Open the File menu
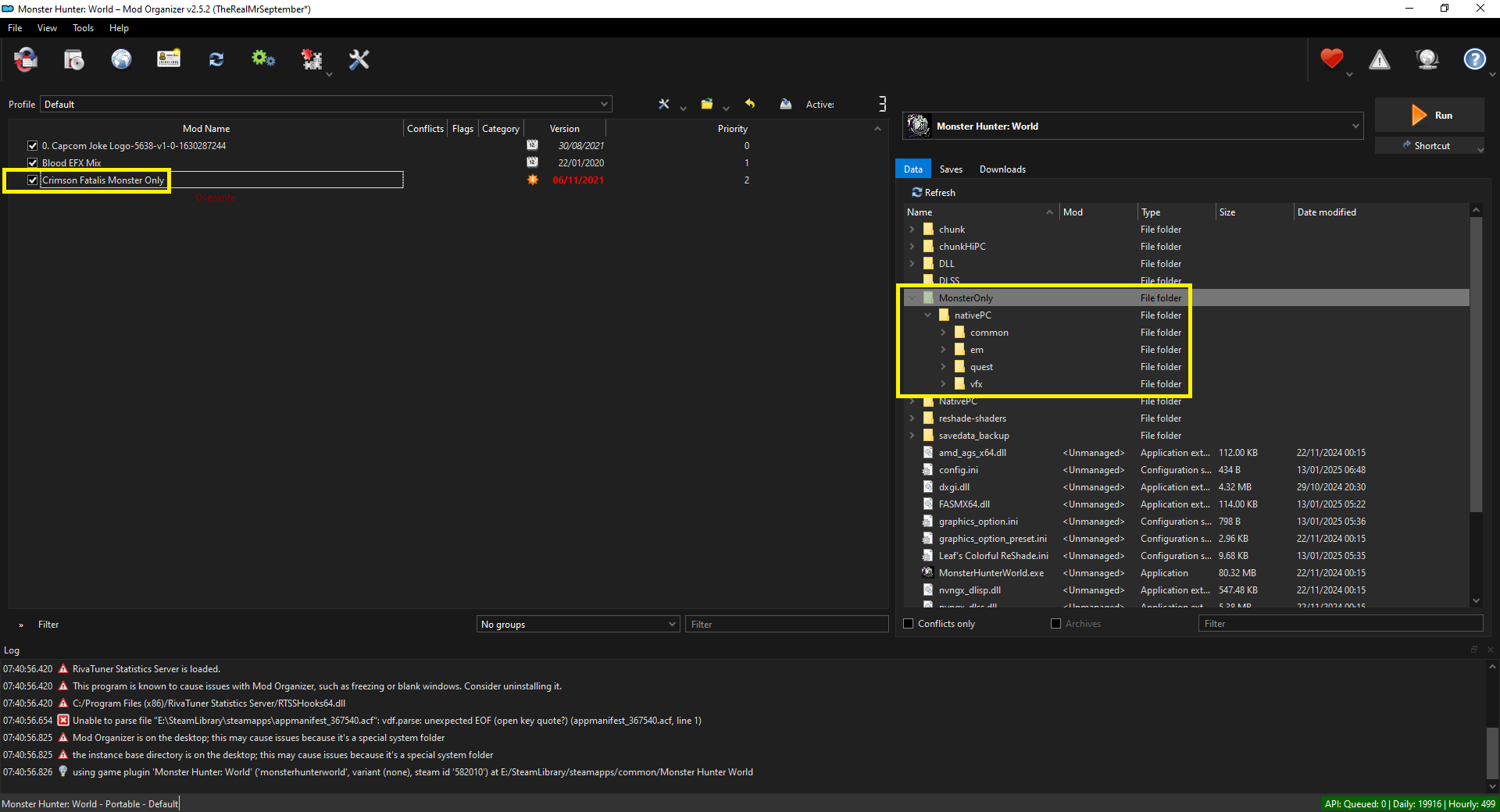Image resolution: width=1500 pixels, height=812 pixels. (x=15, y=28)
